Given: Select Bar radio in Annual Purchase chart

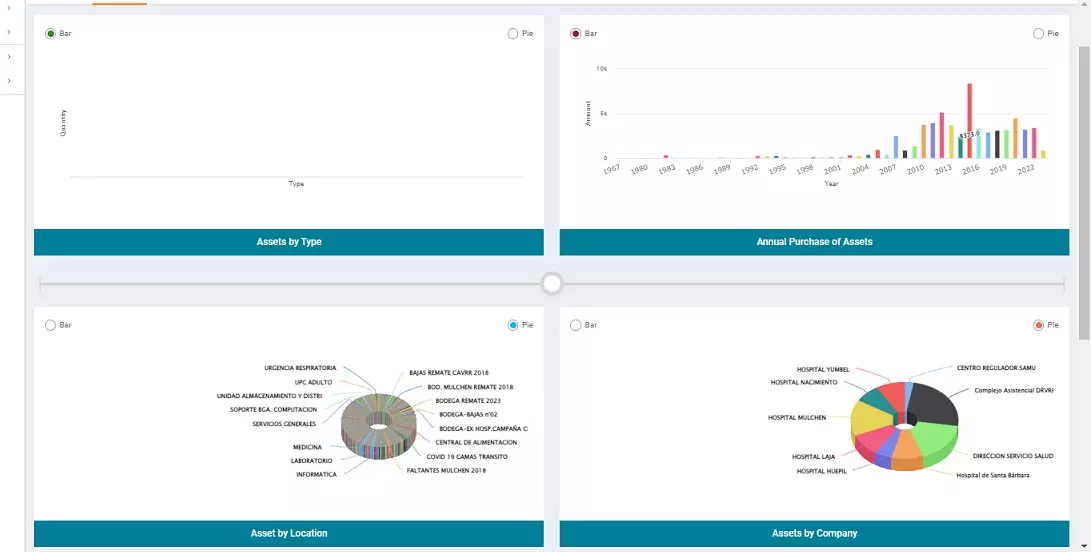Looking at the screenshot, I should (x=575, y=34).
